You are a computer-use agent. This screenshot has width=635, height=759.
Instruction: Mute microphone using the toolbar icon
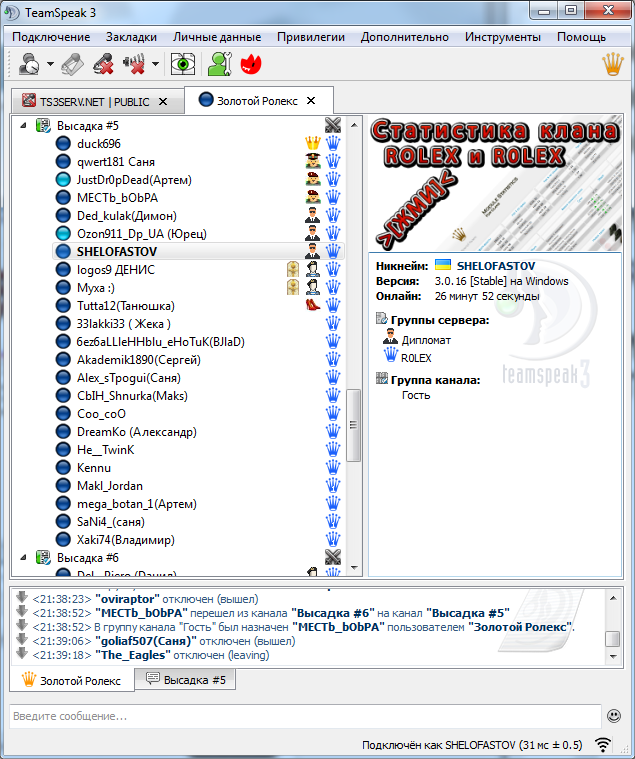[x=103, y=64]
